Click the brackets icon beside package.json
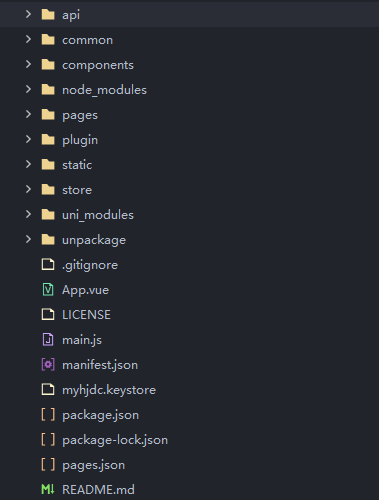The image size is (379, 500). click(48, 414)
